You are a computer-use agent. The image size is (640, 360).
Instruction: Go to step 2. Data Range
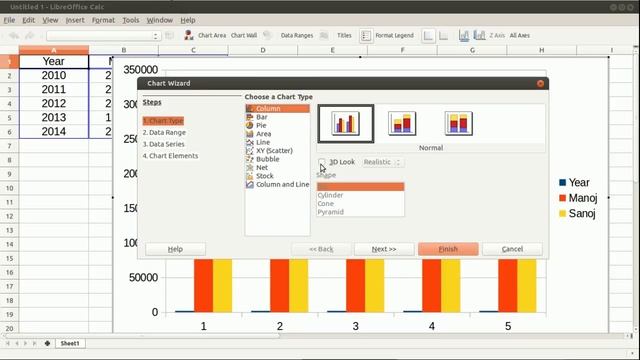[x=164, y=133]
